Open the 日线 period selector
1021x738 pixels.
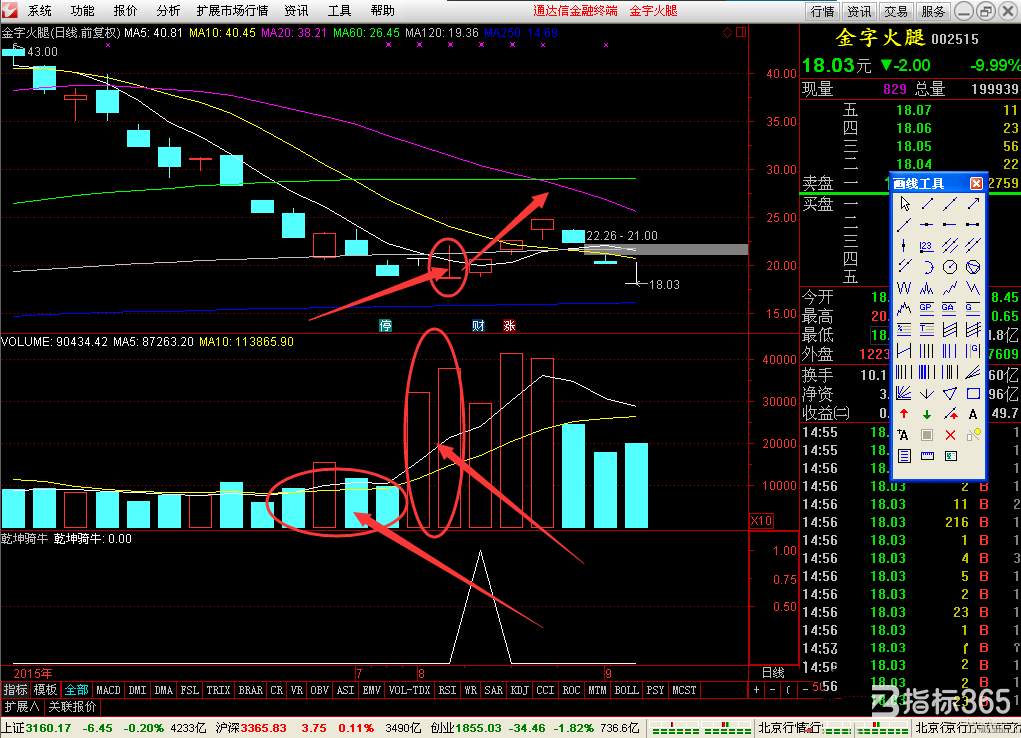pos(773,673)
